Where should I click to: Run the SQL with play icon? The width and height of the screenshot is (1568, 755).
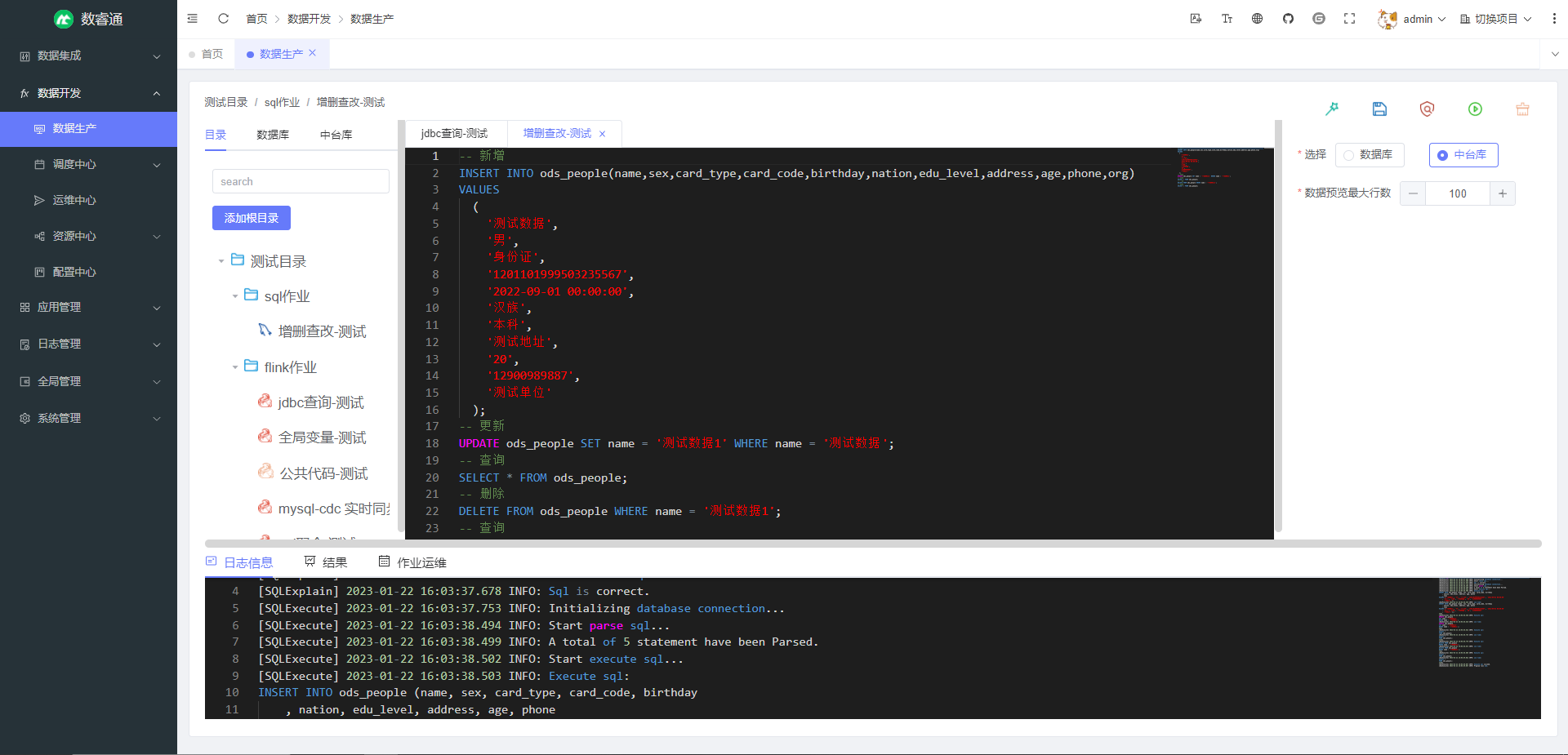click(x=1475, y=109)
